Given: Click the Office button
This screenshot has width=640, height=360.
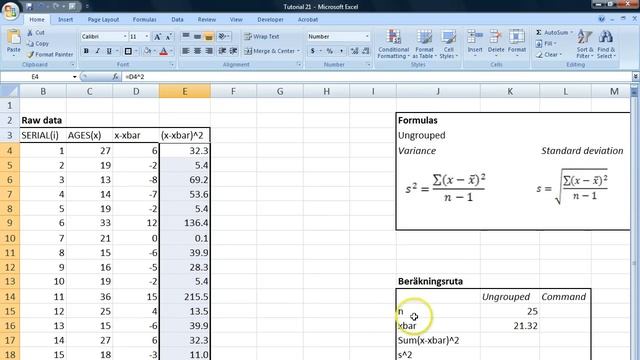Looking at the screenshot, I should point(10,11).
